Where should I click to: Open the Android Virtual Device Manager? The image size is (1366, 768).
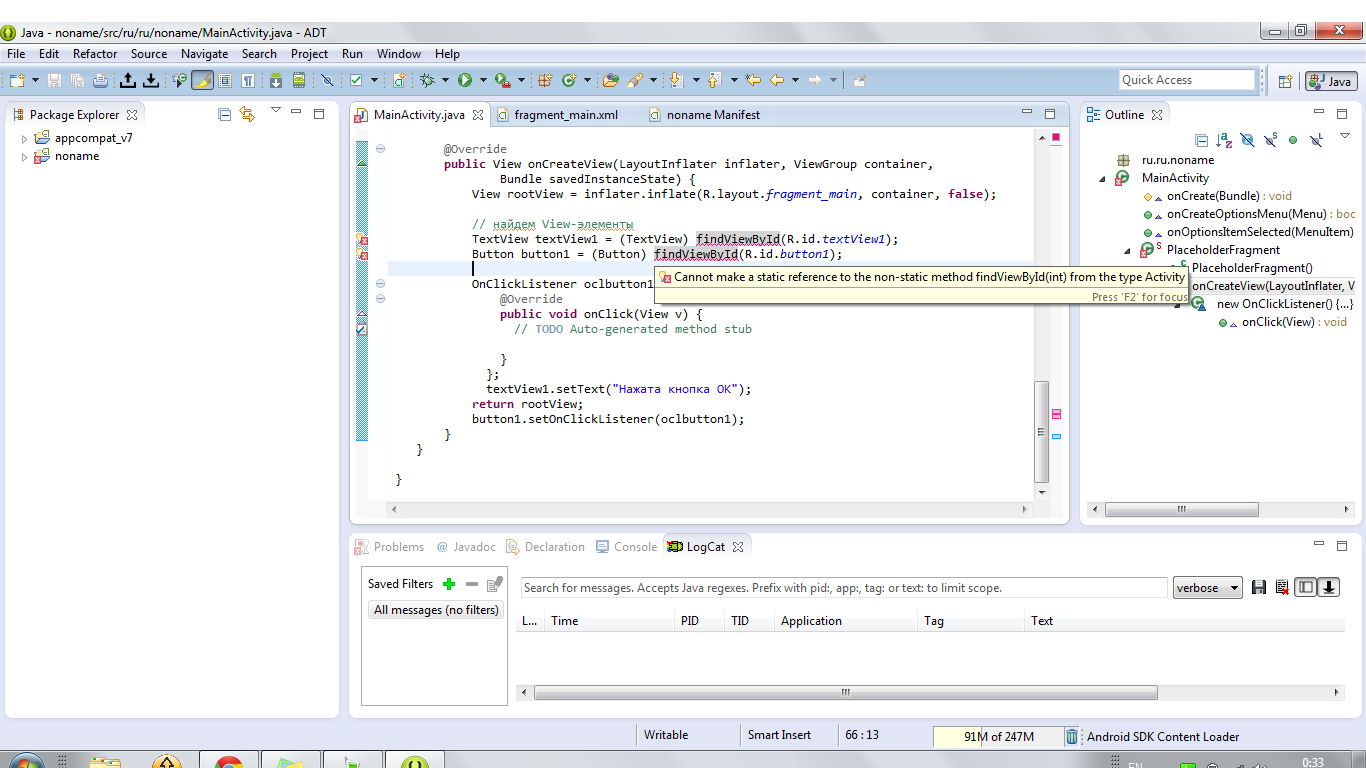point(298,80)
